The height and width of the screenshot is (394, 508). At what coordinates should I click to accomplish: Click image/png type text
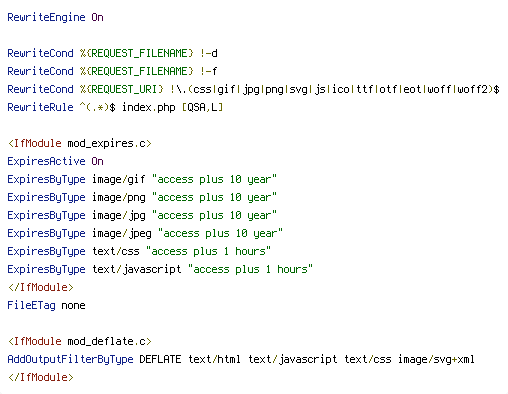point(119,197)
